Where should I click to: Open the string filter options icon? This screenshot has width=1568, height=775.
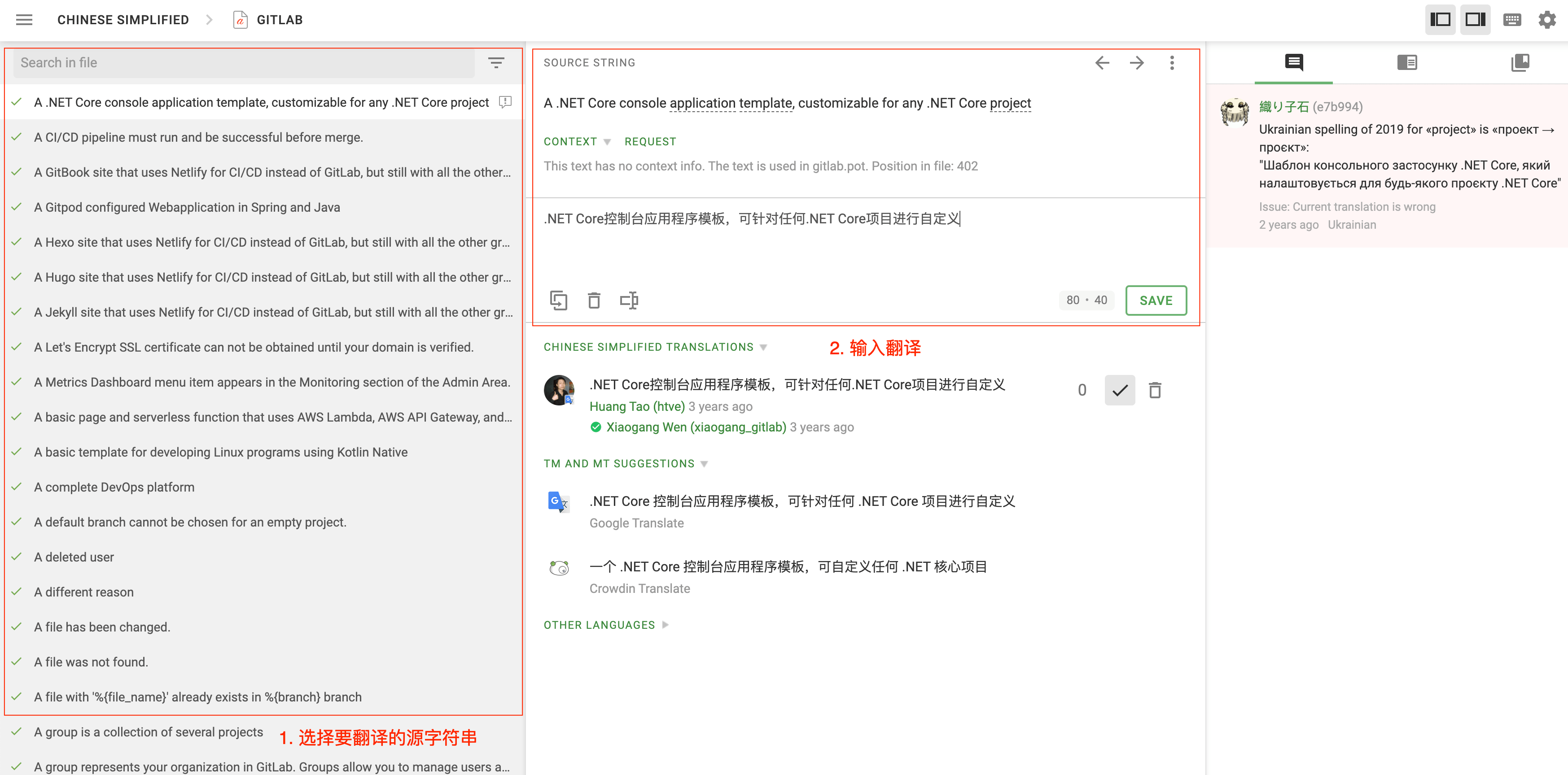click(496, 63)
